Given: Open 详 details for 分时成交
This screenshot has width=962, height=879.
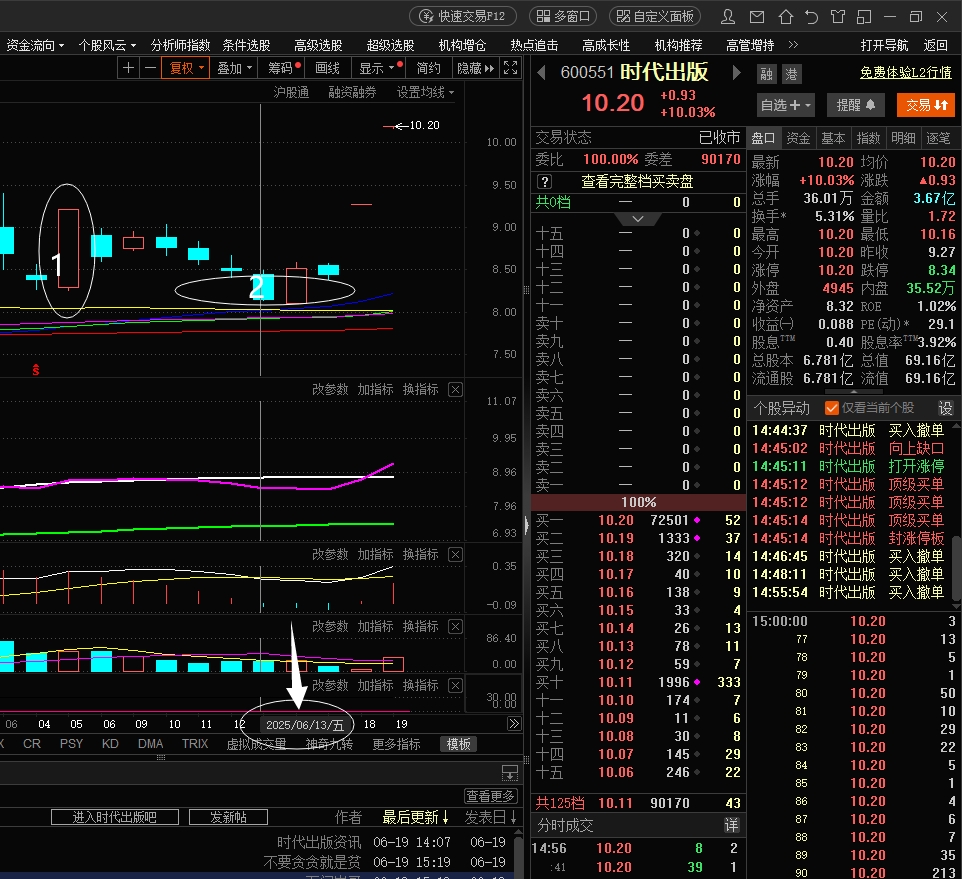Looking at the screenshot, I should tap(731, 825).
